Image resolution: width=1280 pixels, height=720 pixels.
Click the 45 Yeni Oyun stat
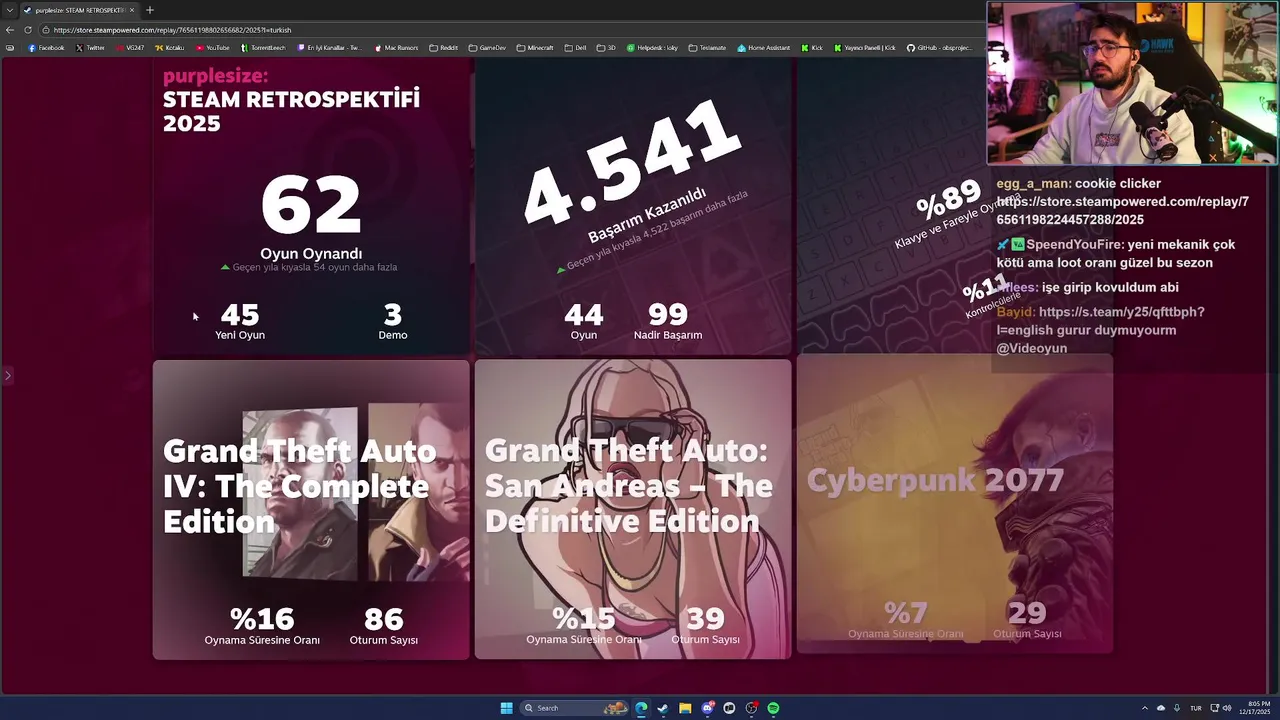click(x=240, y=322)
